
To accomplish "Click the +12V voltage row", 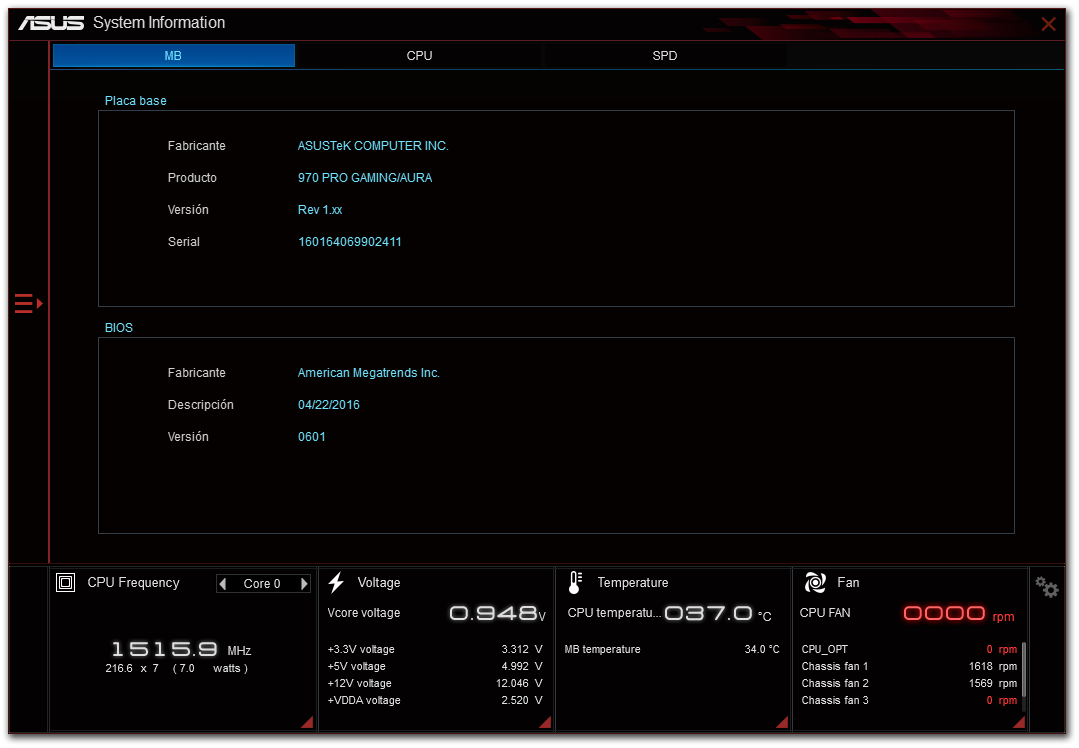I will pyautogui.click(x=435, y=683).
